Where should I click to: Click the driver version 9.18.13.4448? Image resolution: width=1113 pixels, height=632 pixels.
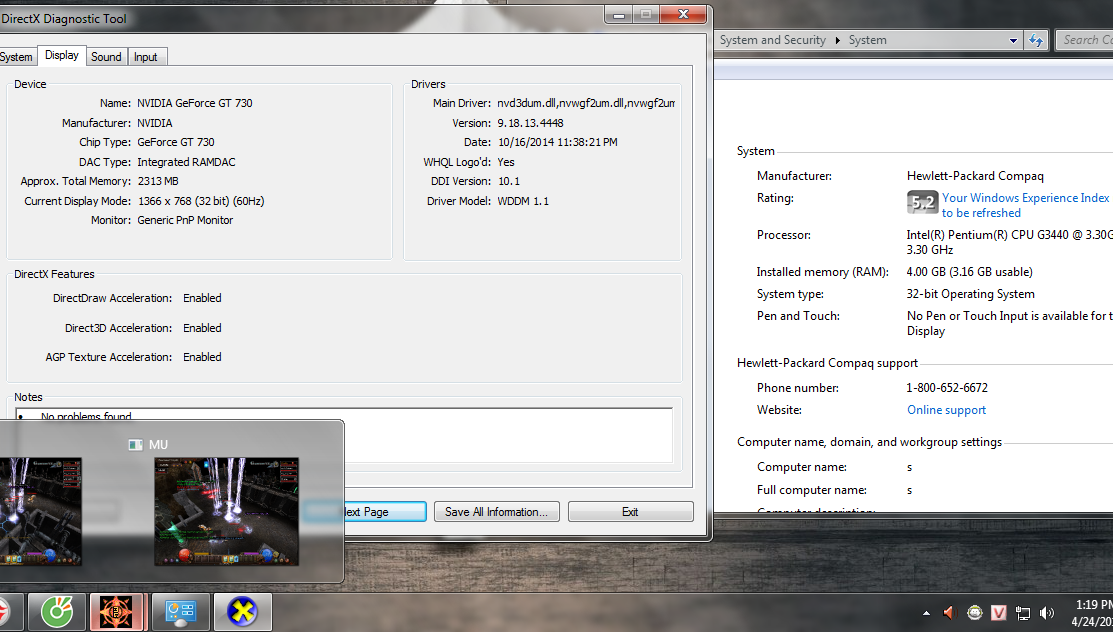(530, 123)
